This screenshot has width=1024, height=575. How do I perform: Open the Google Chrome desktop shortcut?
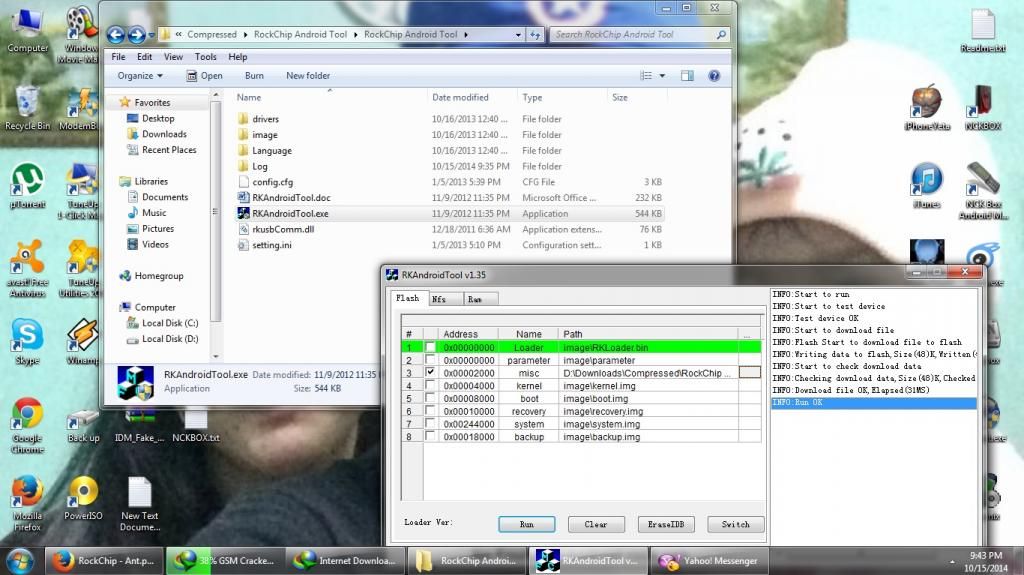click(x=27, y=414)
